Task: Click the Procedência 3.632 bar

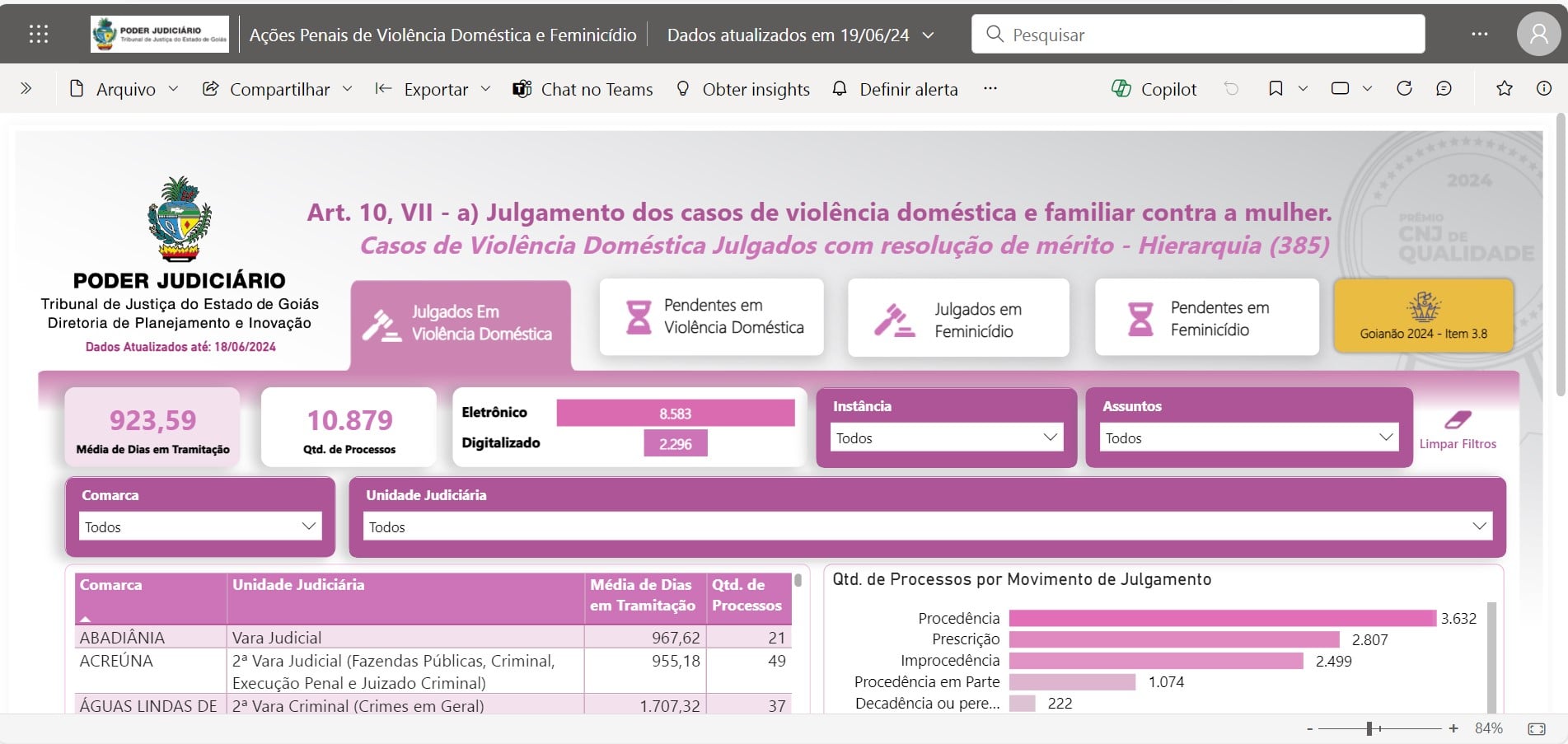Action: point(1222,618)
